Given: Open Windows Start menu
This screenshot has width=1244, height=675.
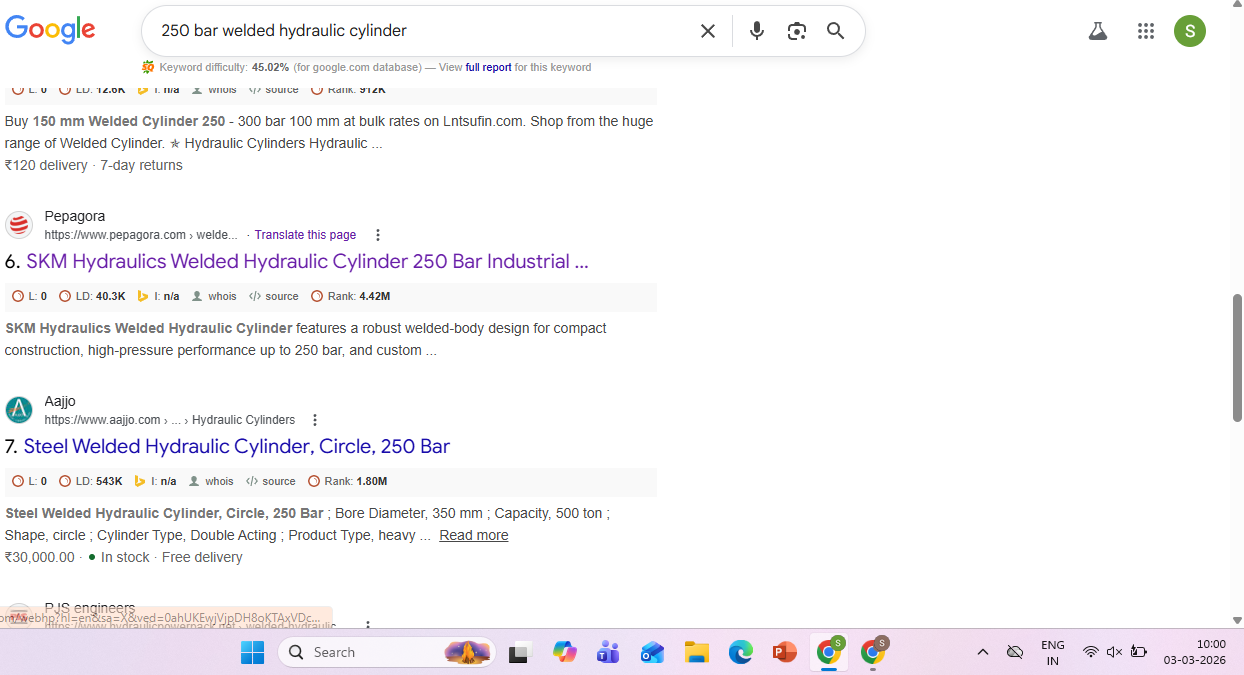Looking at the screenshot, I should tap(252, 652).
